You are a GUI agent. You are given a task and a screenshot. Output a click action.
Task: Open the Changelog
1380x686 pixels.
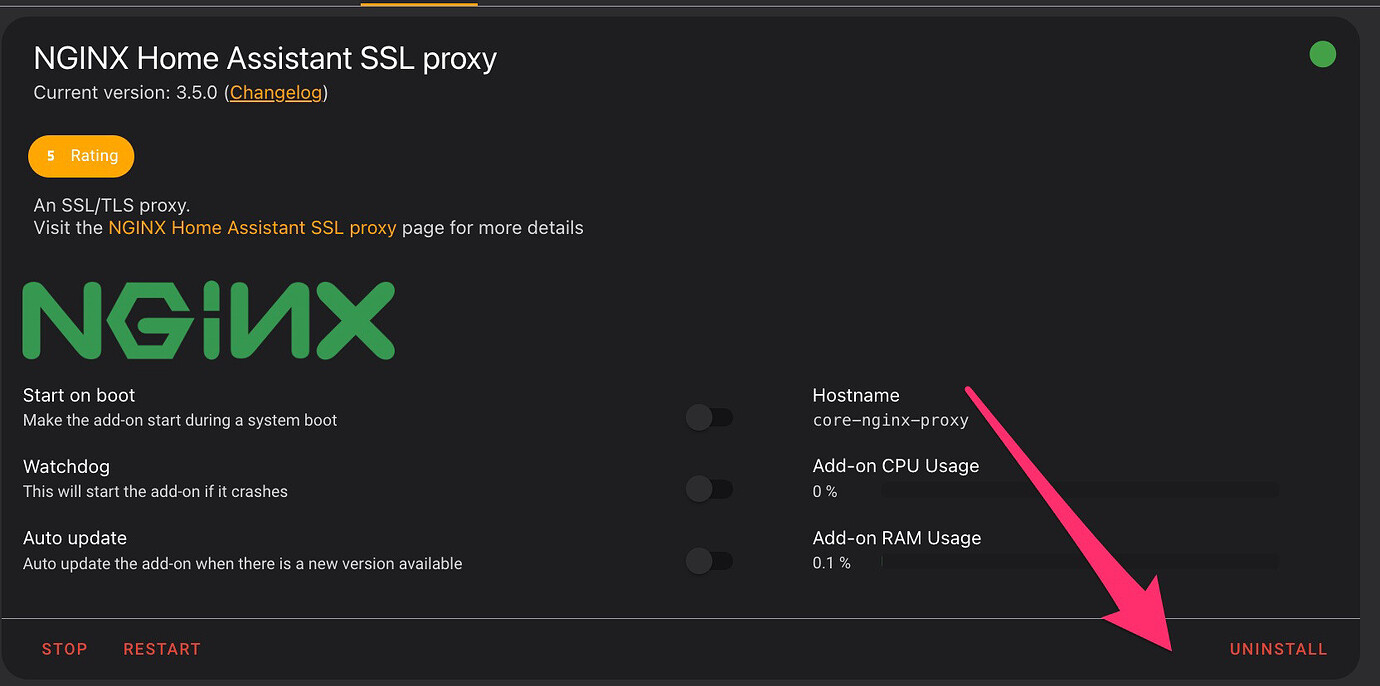click(x=276, y=92)
